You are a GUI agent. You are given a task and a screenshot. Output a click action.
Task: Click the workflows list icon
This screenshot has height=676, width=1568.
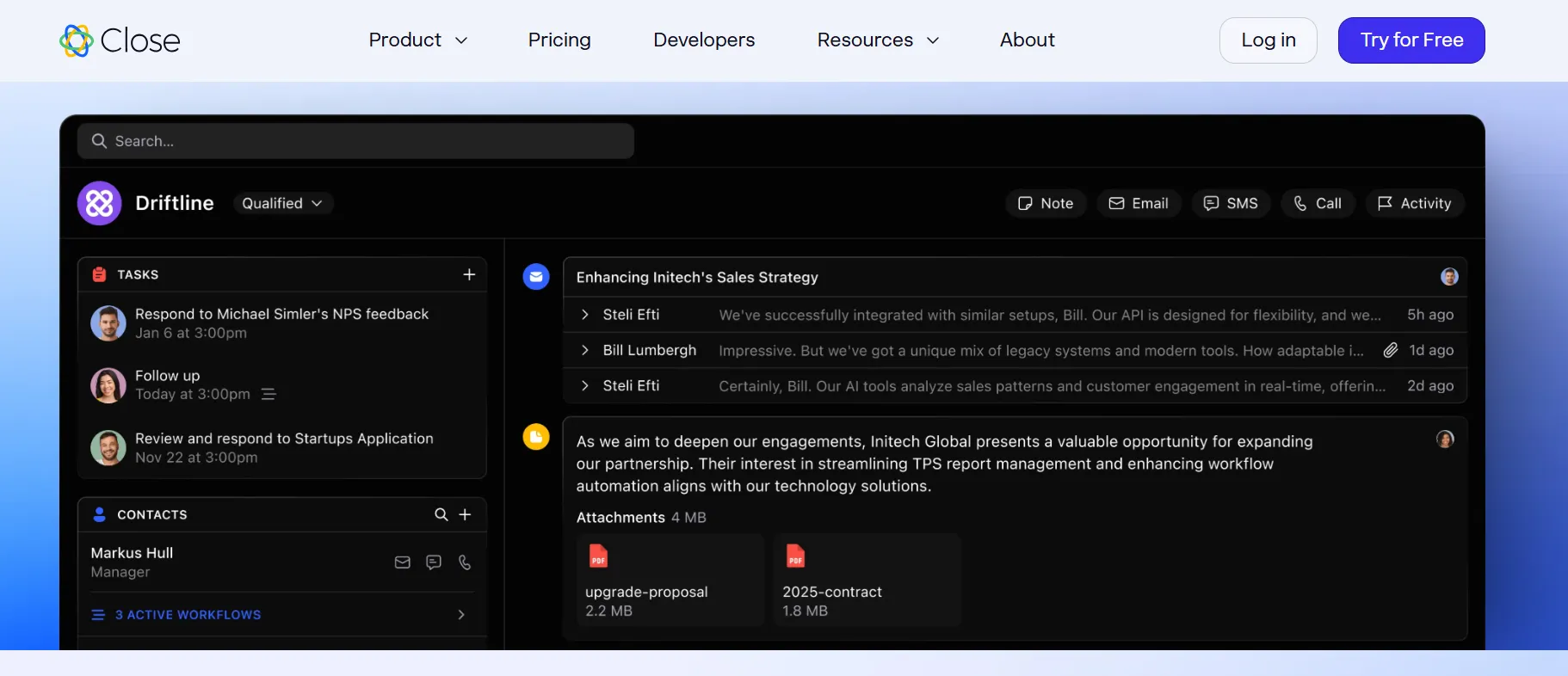click(98, 615)
